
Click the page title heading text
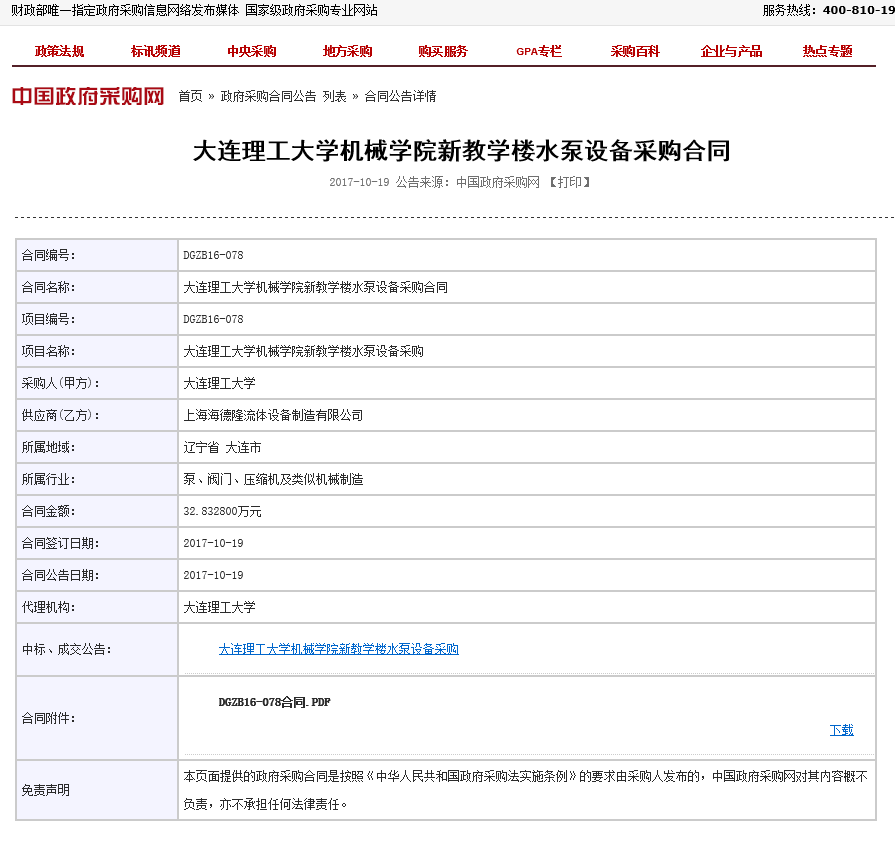click(x=461, y=151)
